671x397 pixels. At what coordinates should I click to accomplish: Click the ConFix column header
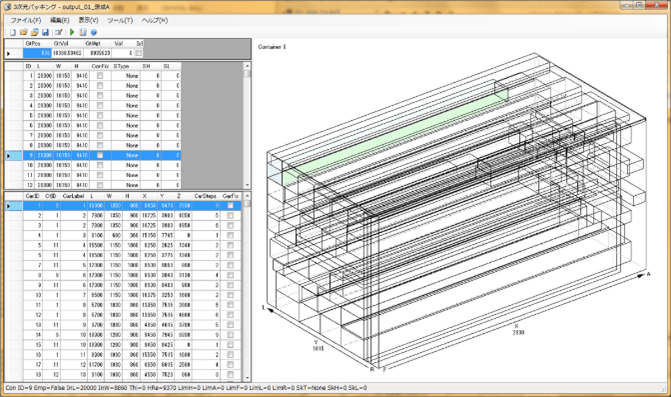click(100, 66)
